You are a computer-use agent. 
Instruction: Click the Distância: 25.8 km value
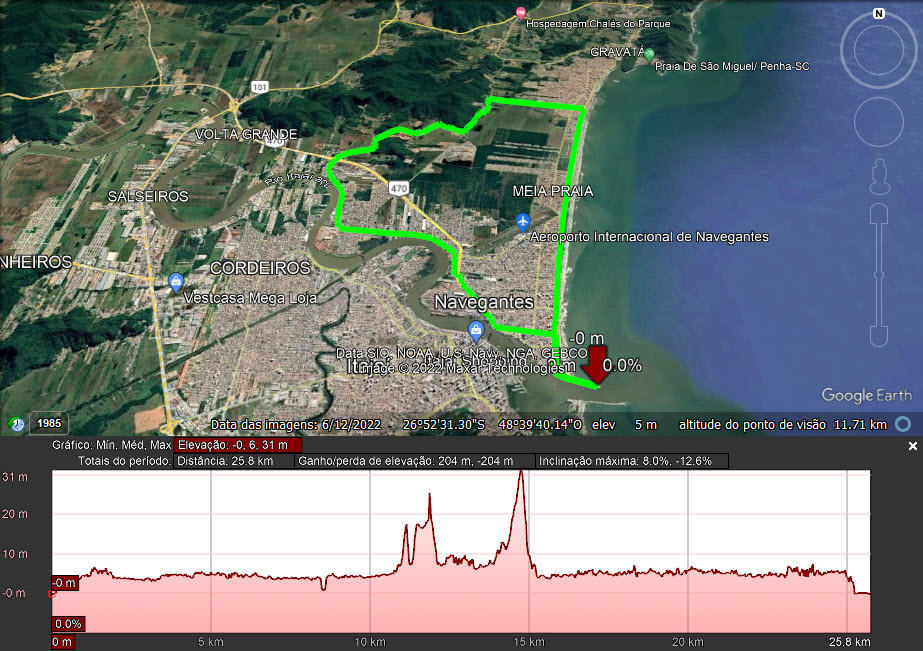click(234, 461)
